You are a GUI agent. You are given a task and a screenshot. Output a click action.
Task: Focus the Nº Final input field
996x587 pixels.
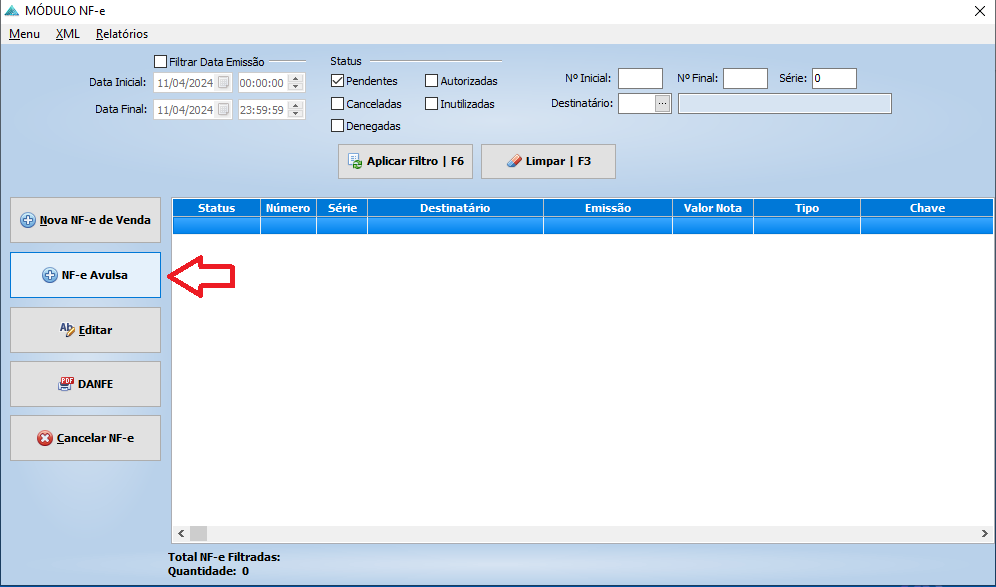(x=745, y=78)
